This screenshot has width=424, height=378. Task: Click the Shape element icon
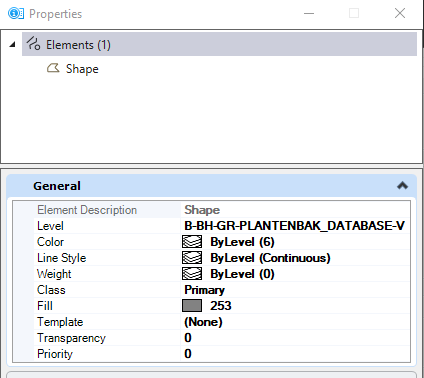[53, 68]
